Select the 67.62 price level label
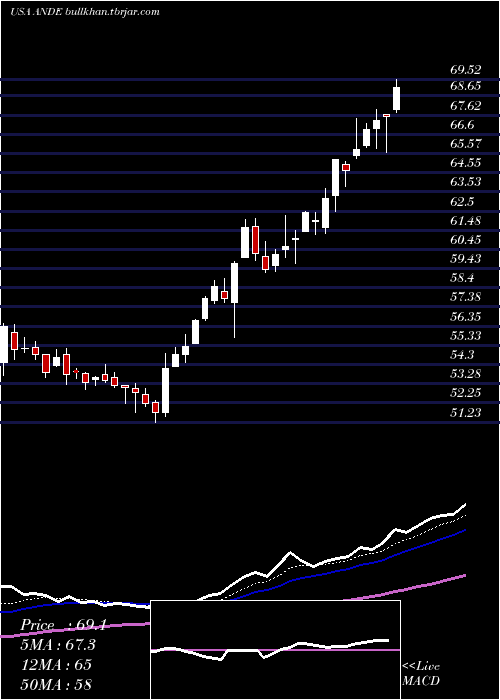The image size is (500, 700). click(466, 106)
